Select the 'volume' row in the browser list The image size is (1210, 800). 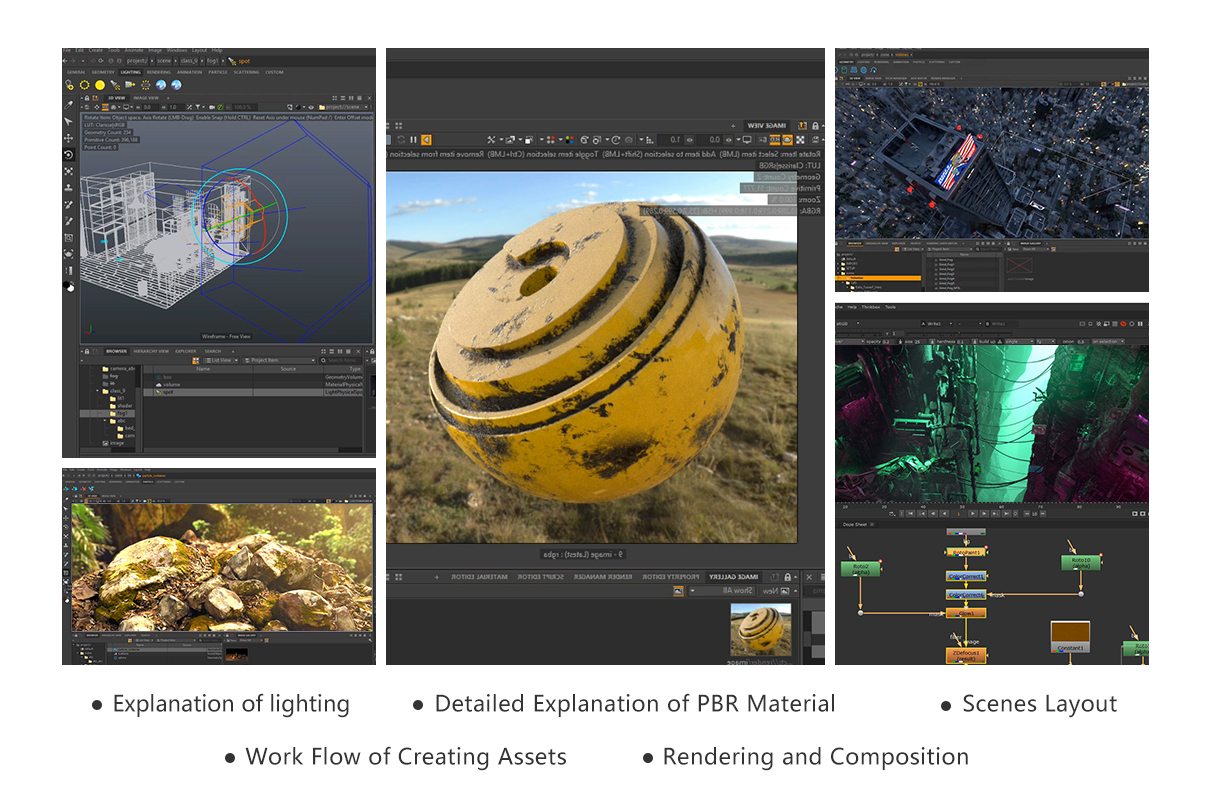pos(253,385)
